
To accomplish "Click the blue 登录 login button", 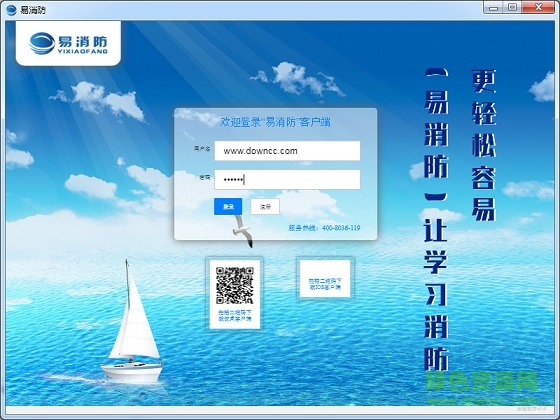I will (228, 206).
